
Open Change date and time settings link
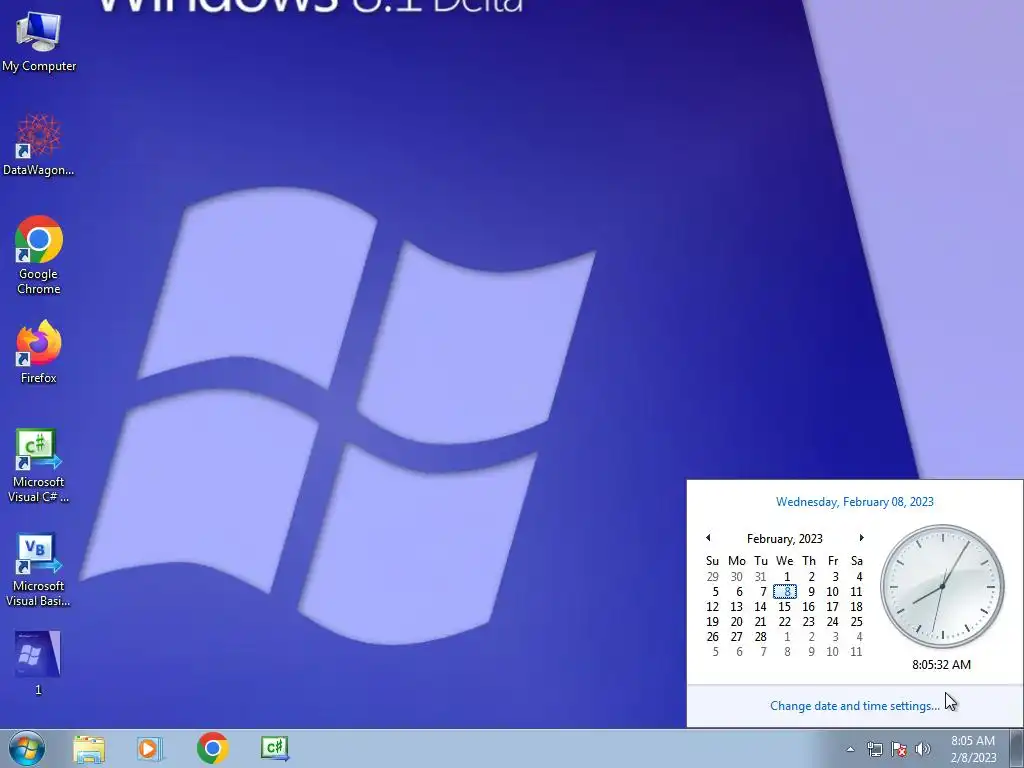[x=854, y=706]
